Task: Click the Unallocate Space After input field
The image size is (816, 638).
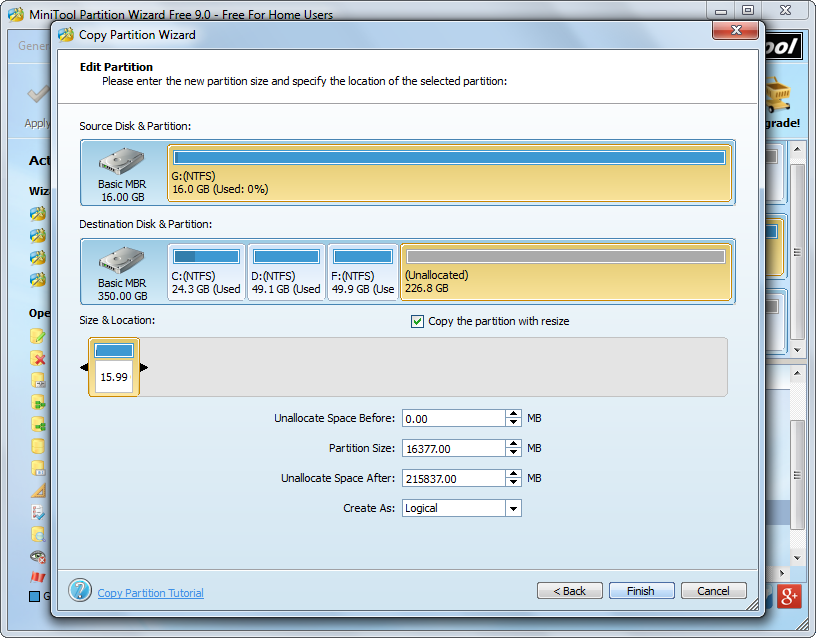Action: (453, 478)
